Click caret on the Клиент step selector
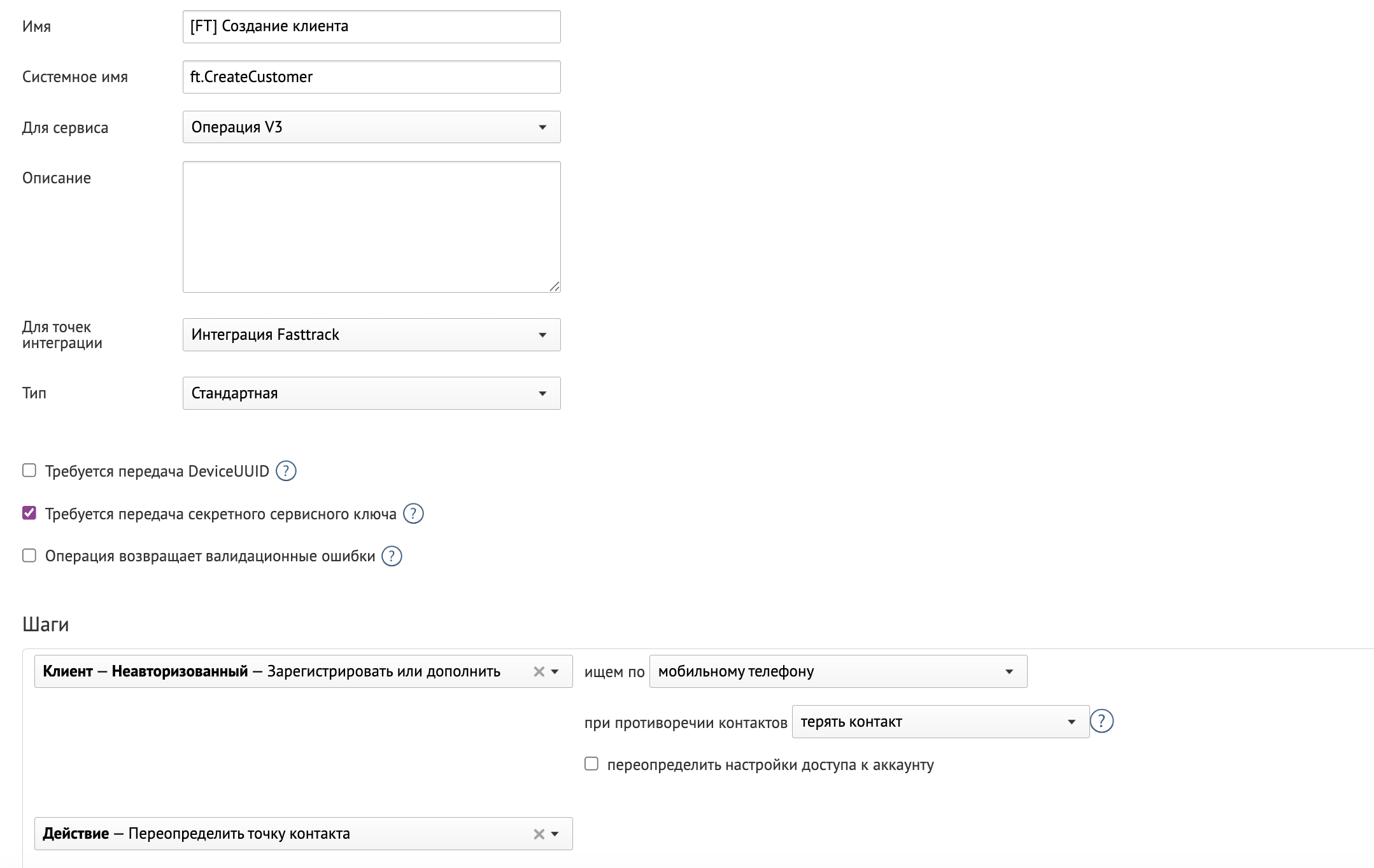1374x868 pixels. point(556,671)
